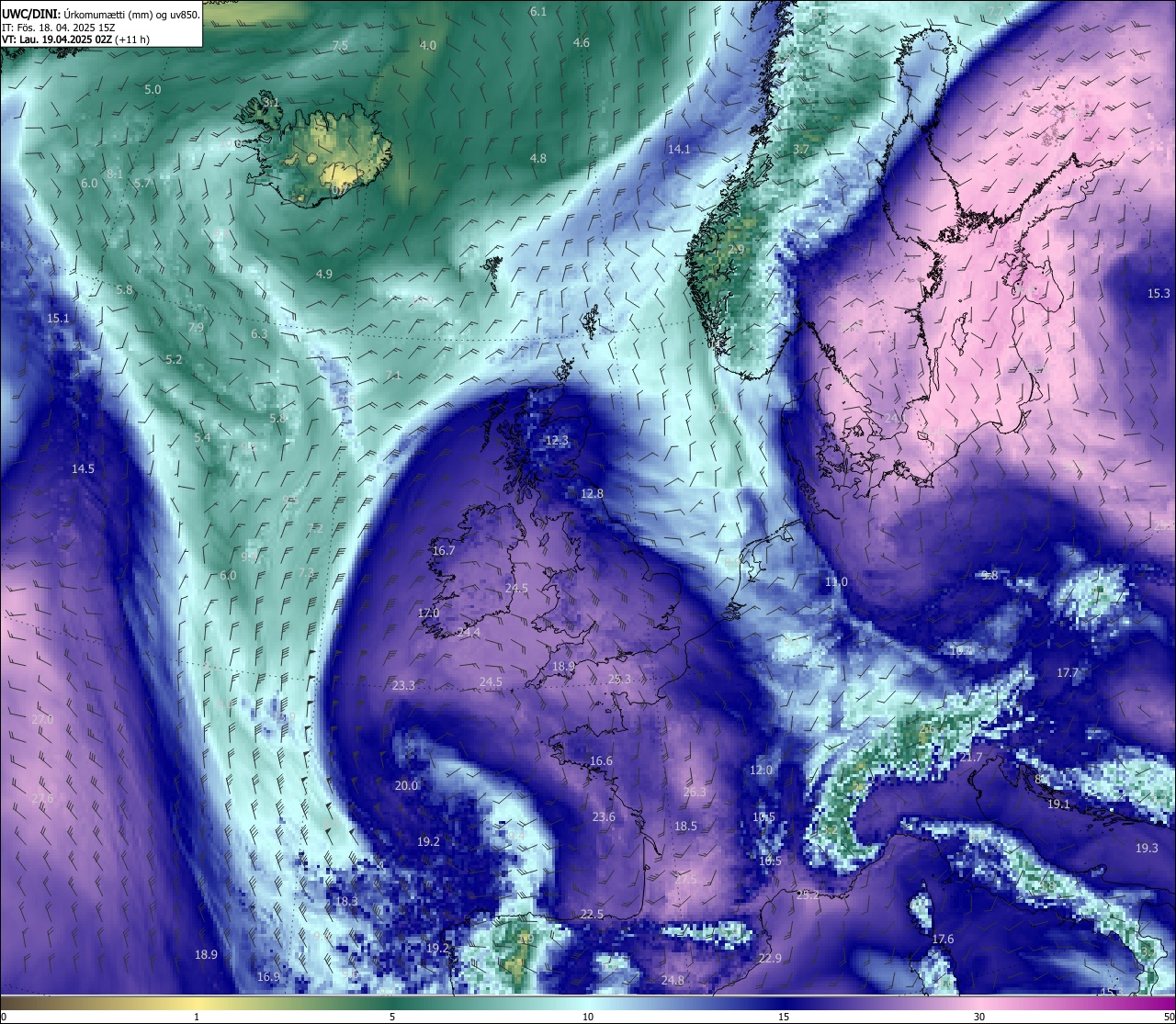Click the 18.3 value label
Viewport: 1176px width, 1024px height.
click(x=346, y=901)
